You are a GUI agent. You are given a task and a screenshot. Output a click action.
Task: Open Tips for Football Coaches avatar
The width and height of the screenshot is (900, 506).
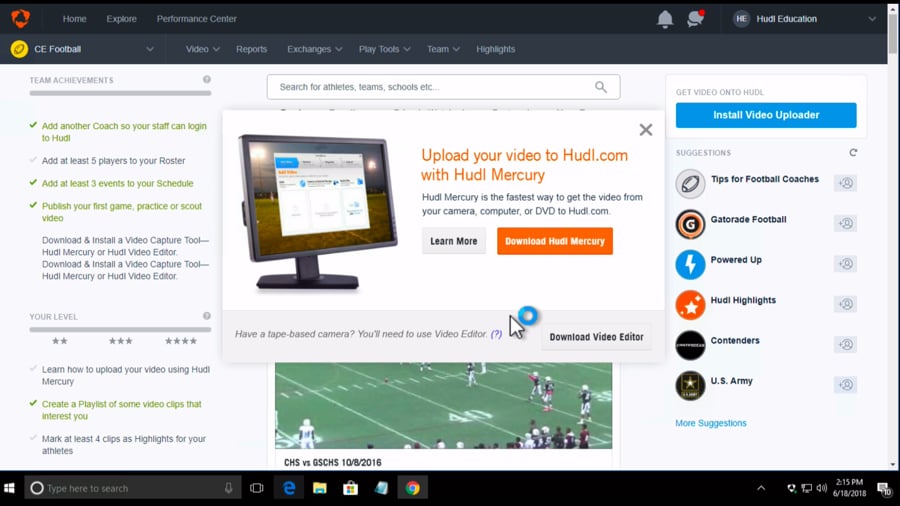coord(690,184)
